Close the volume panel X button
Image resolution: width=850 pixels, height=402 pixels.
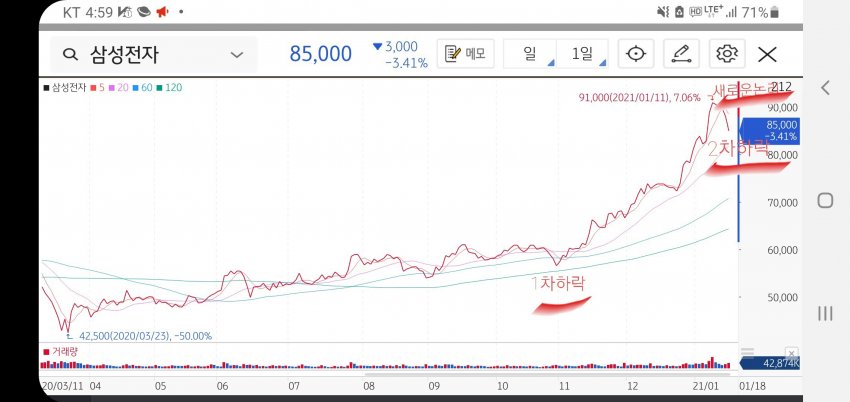tap(791, 354)
